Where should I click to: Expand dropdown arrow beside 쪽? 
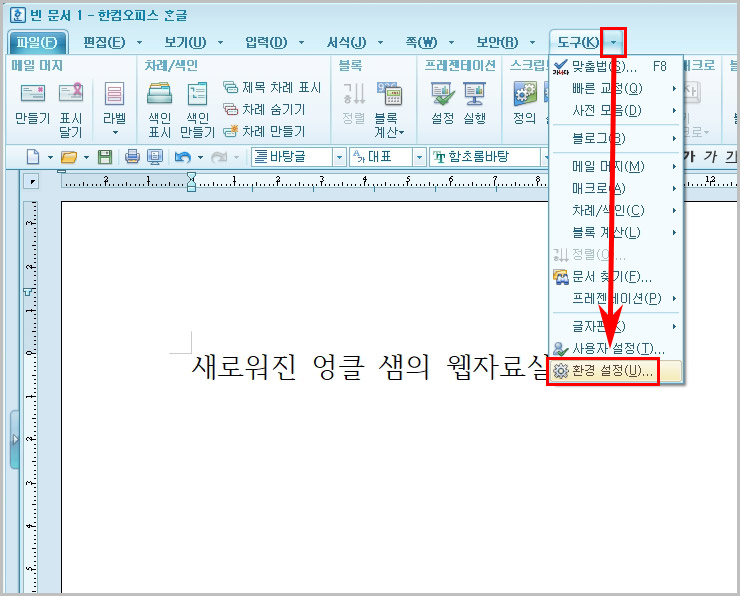tap(451, 42)
